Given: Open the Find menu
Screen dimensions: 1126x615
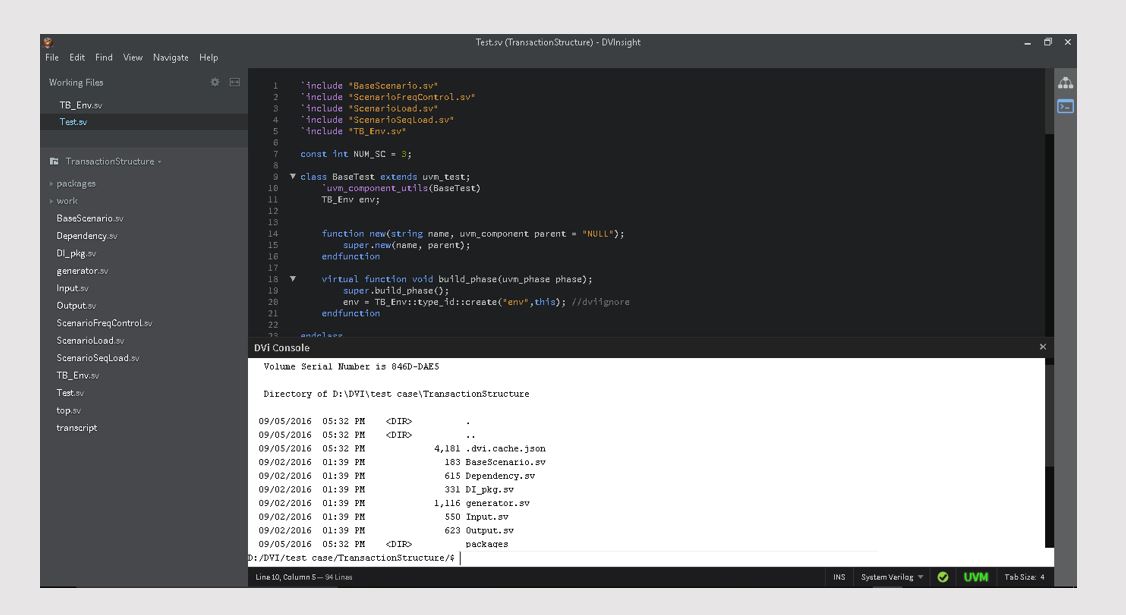Looking at the screenshot, I should tap(103, 57).
